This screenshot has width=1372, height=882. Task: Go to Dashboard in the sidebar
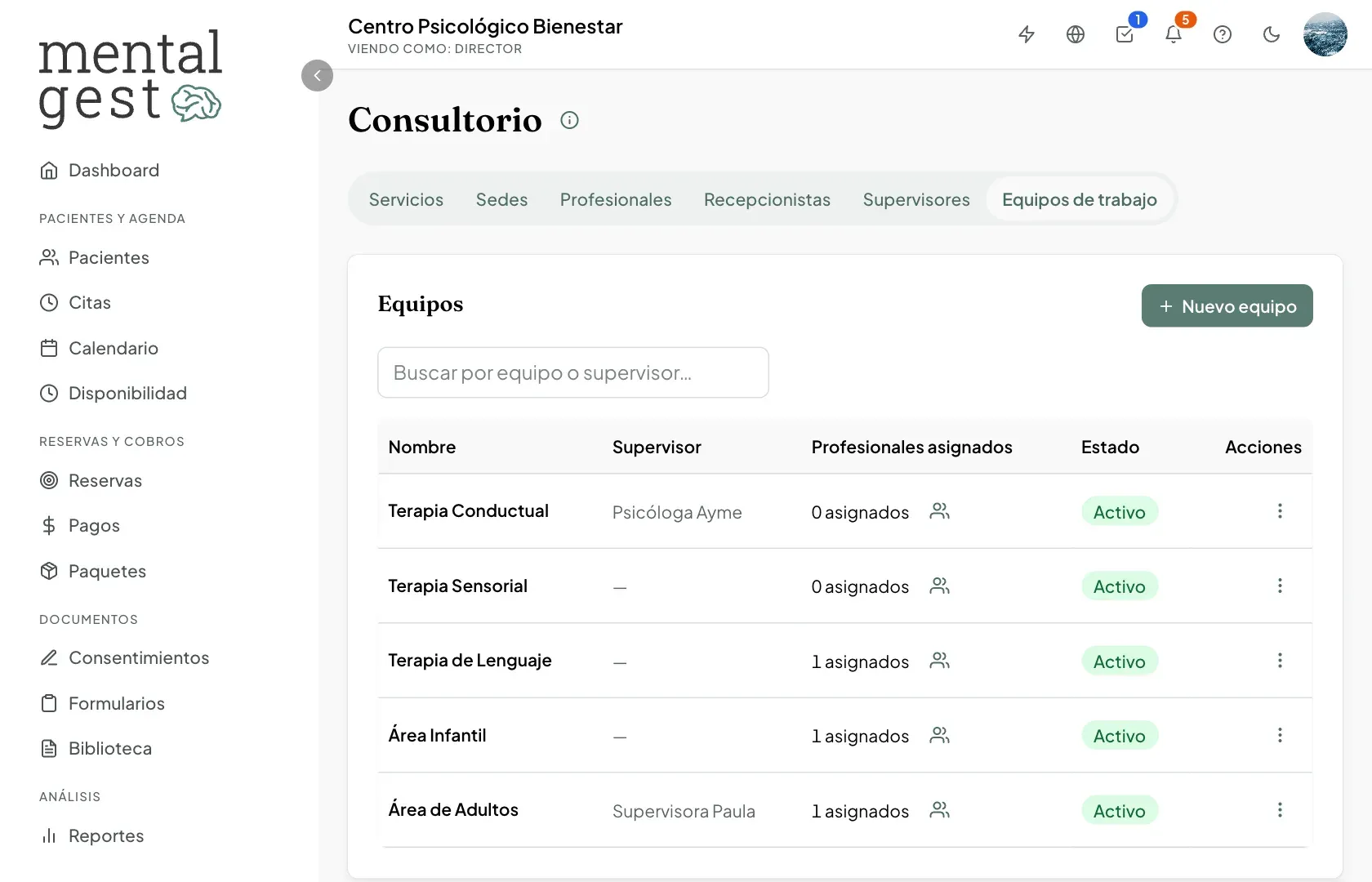point(100,171)
